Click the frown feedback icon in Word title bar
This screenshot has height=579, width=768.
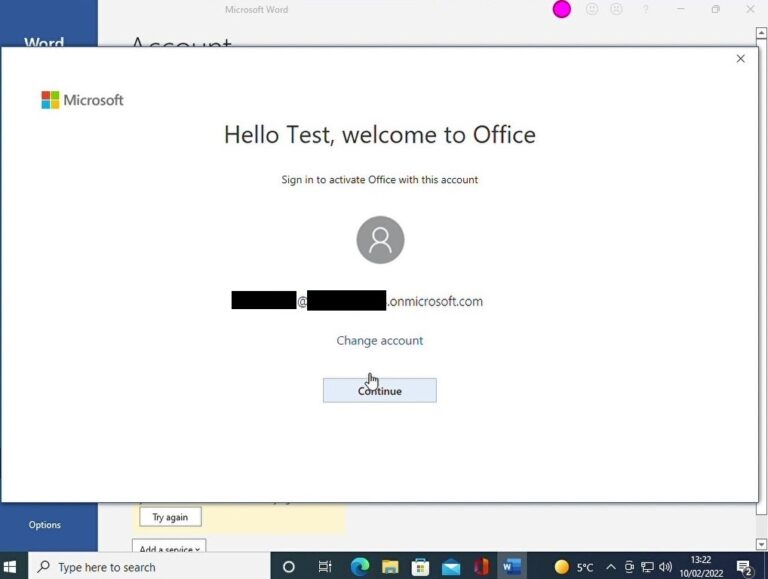tap(616, 9)
